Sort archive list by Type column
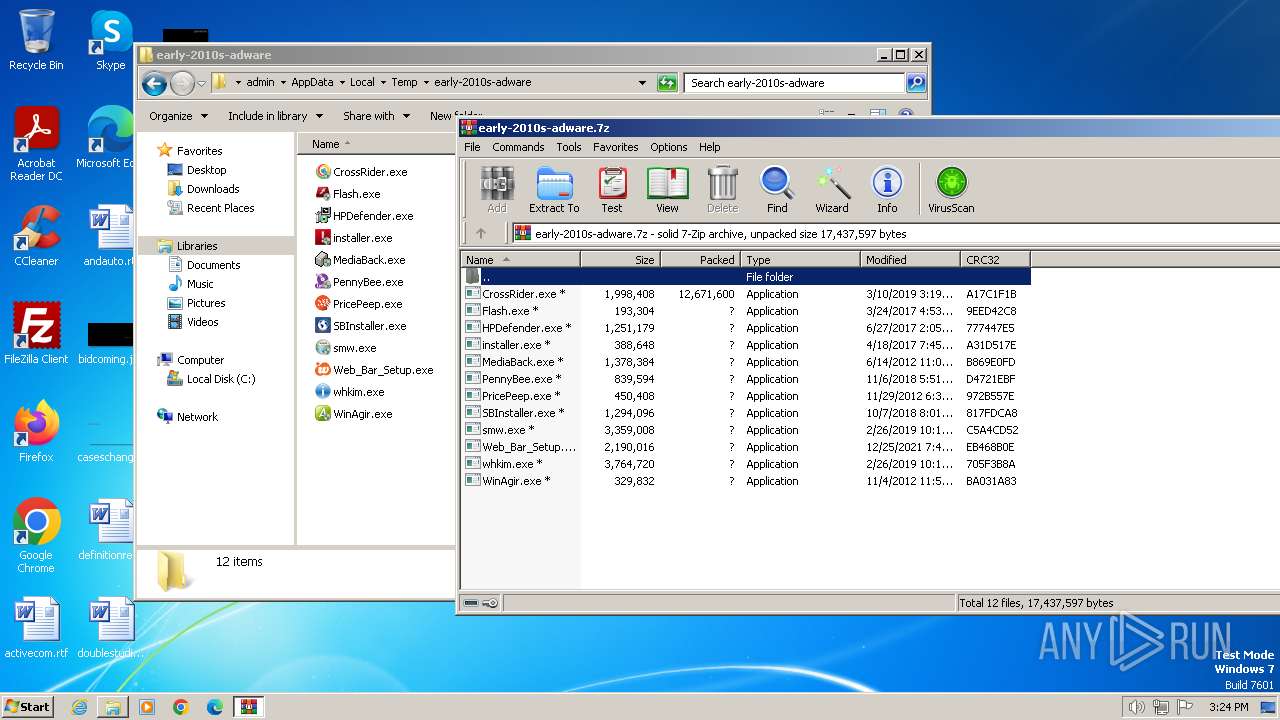The image size is (1280, 720). coord(800,259)
